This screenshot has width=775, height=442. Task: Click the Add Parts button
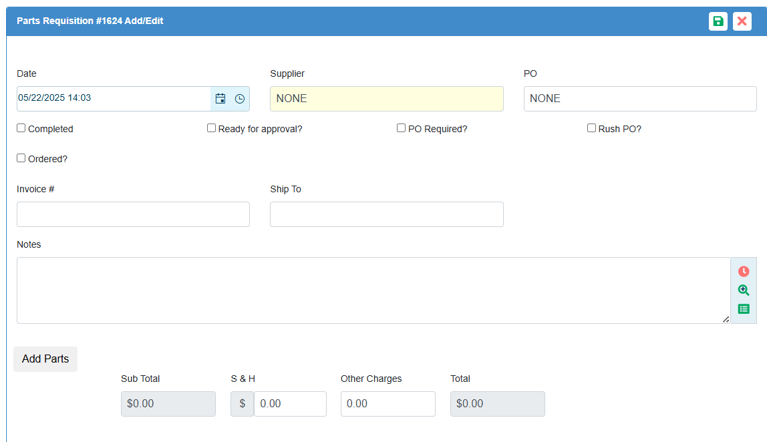coord(45,359)
